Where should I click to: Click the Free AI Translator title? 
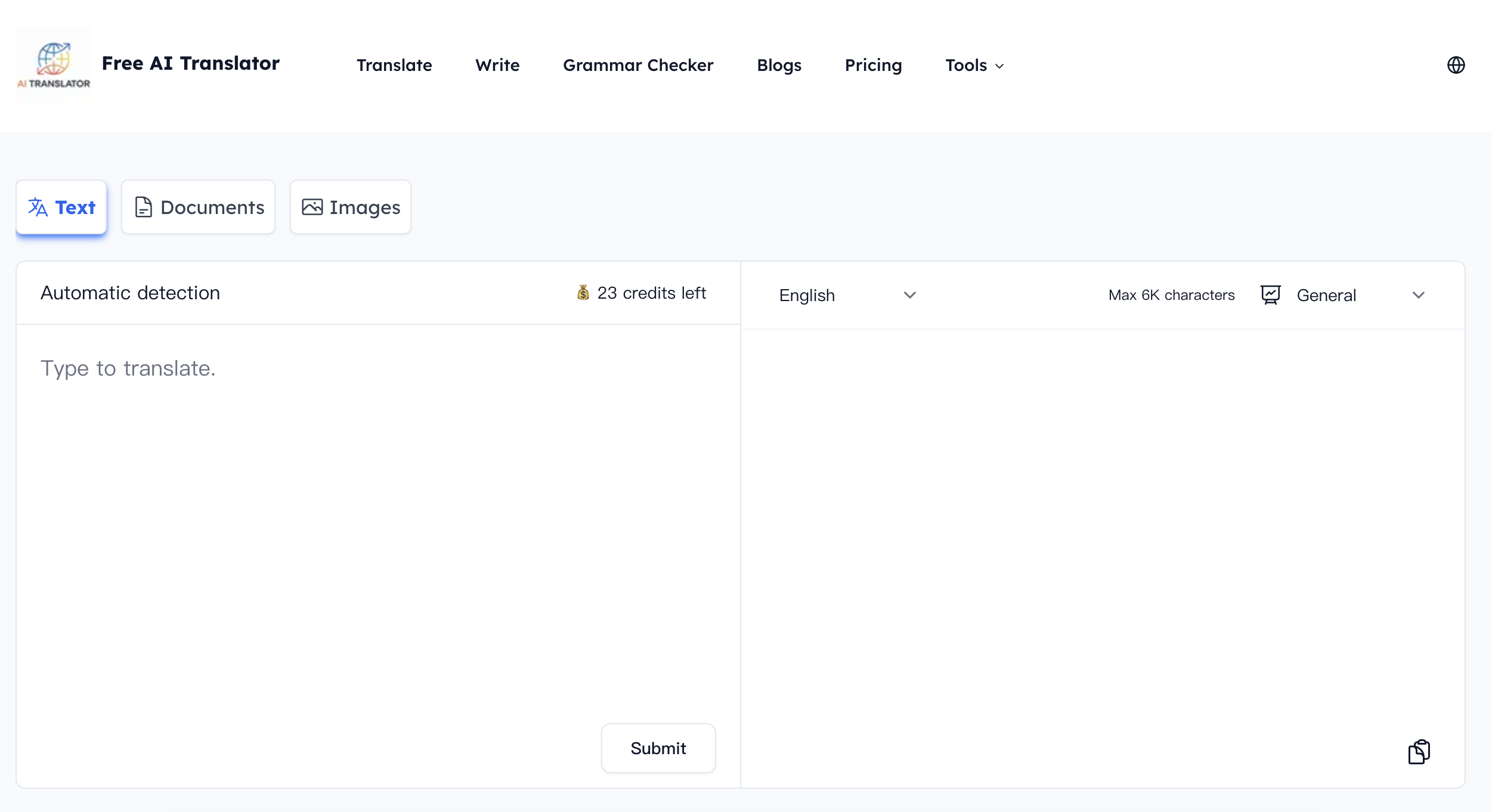[190, 63]
